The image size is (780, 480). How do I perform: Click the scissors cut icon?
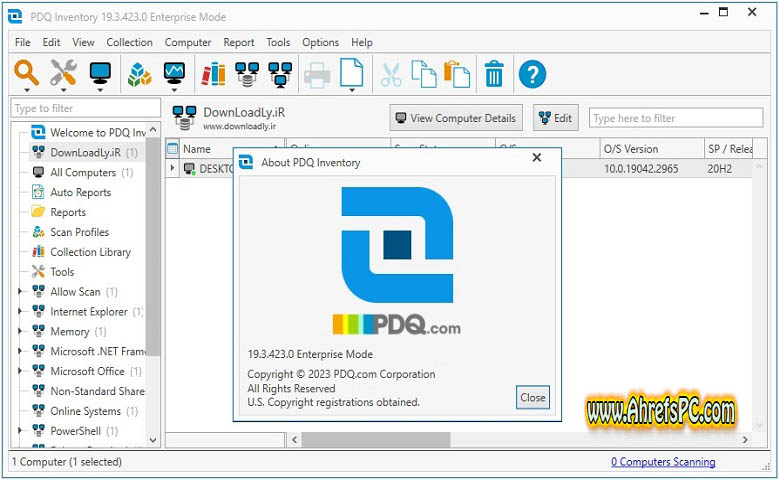[391, 75]
